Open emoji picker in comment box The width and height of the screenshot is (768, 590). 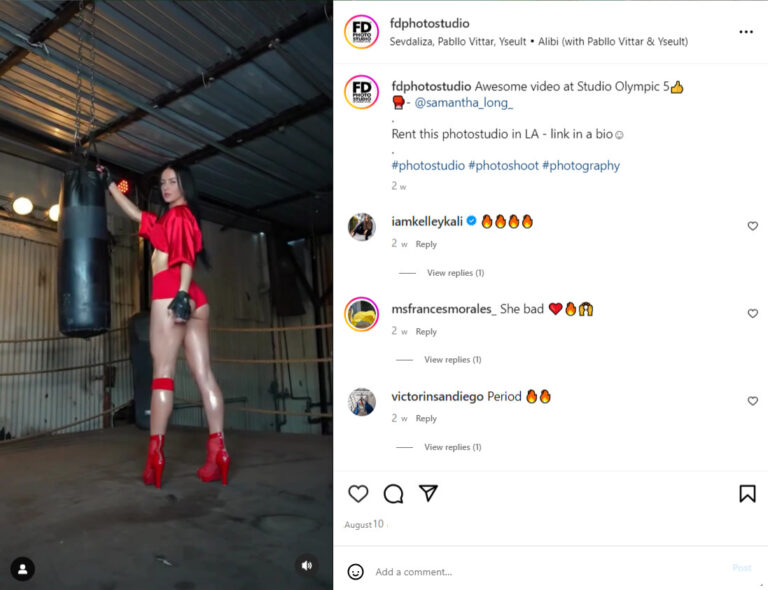pos(356,571)
